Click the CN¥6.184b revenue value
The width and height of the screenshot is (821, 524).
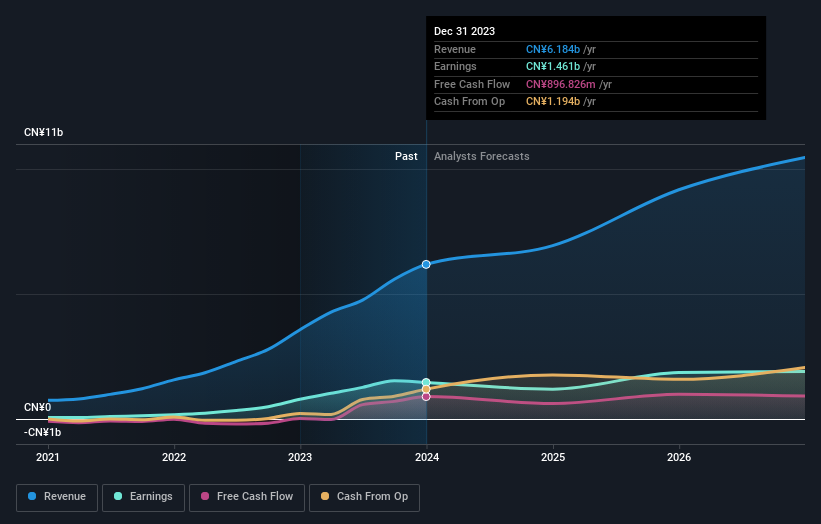pyautogui.click(x=553, y=49)
